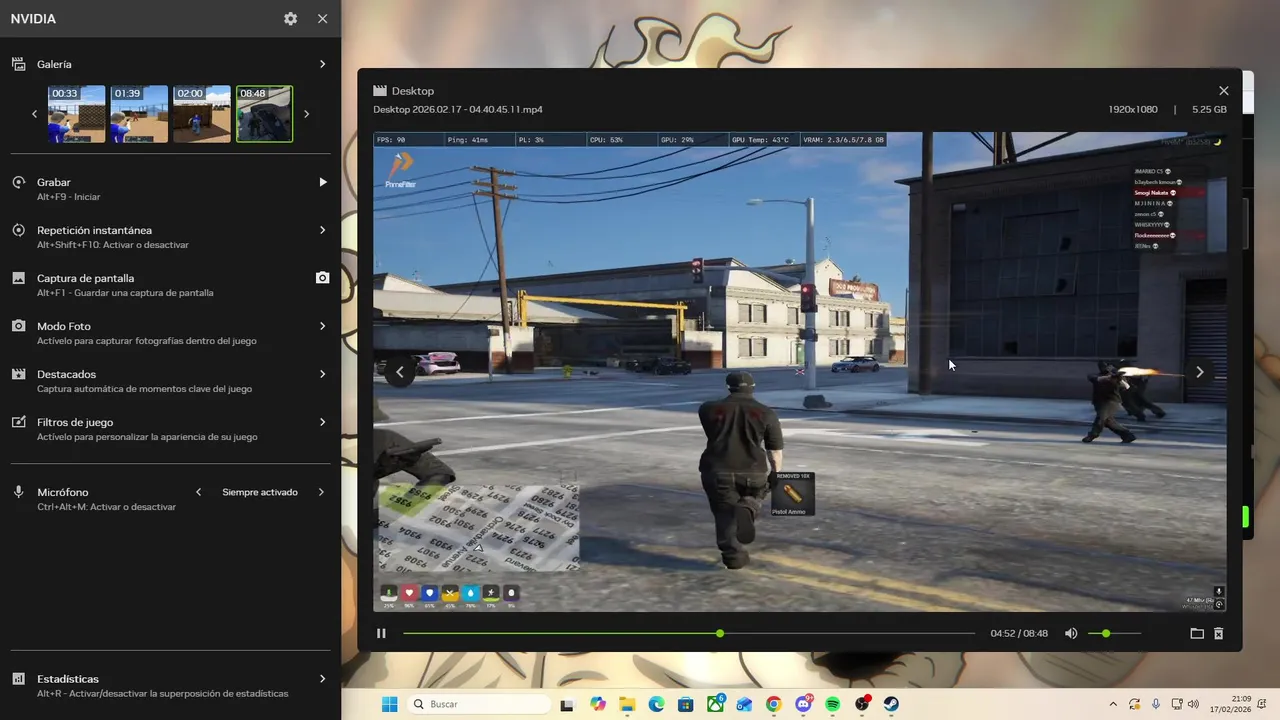This screenshot has width=1280, height=720.
Task: Close the Desktop video viewer
Action: tap(1223, 90)
